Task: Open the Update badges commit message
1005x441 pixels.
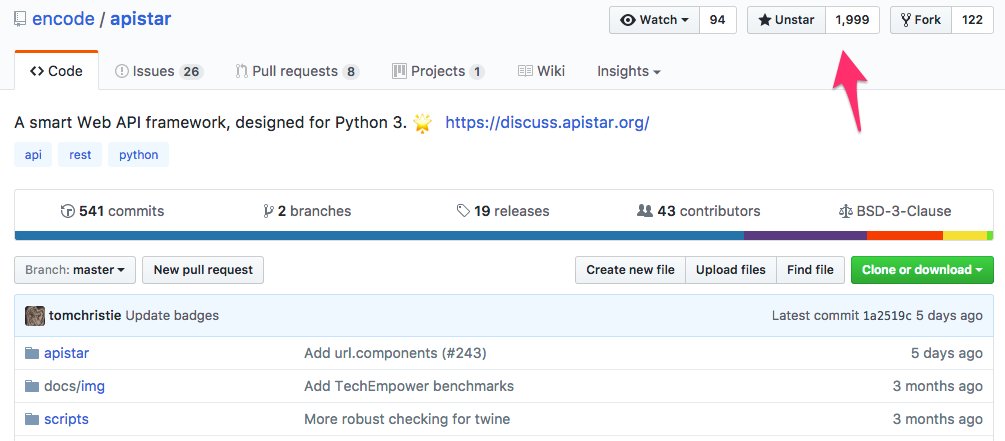Action: pyautogui.click(x=172, y=315)
